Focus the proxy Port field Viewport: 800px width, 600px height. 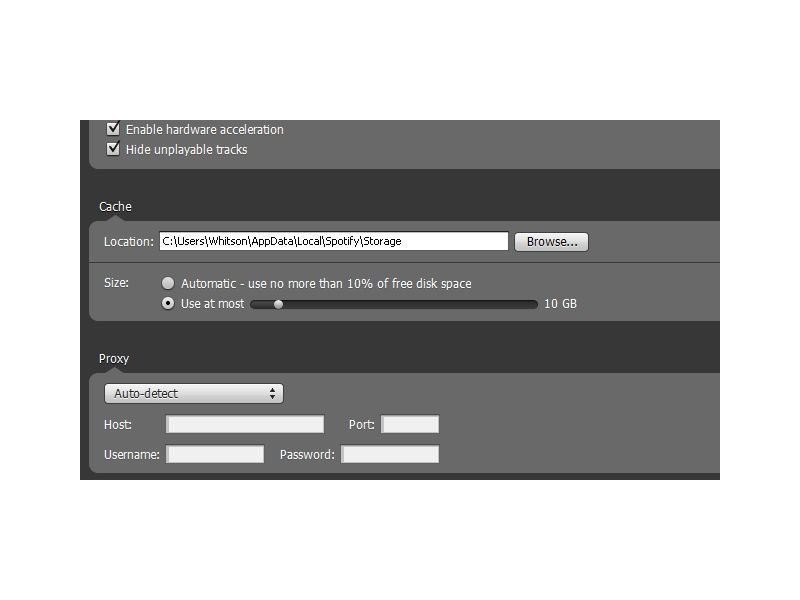point(410,424)
